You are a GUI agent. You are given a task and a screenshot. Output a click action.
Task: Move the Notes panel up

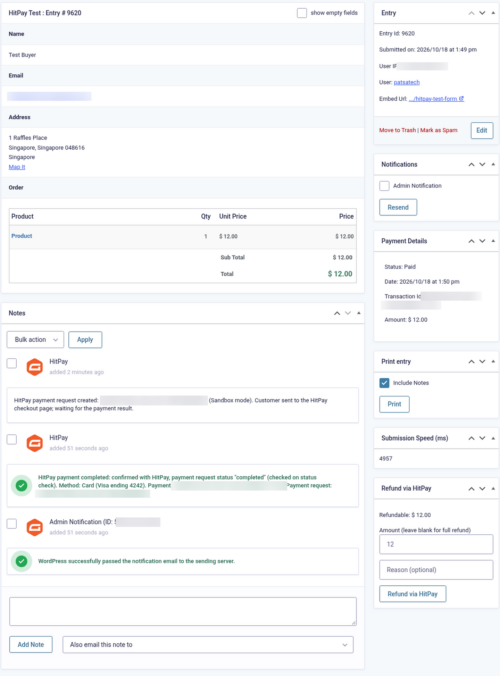[337, 313]
